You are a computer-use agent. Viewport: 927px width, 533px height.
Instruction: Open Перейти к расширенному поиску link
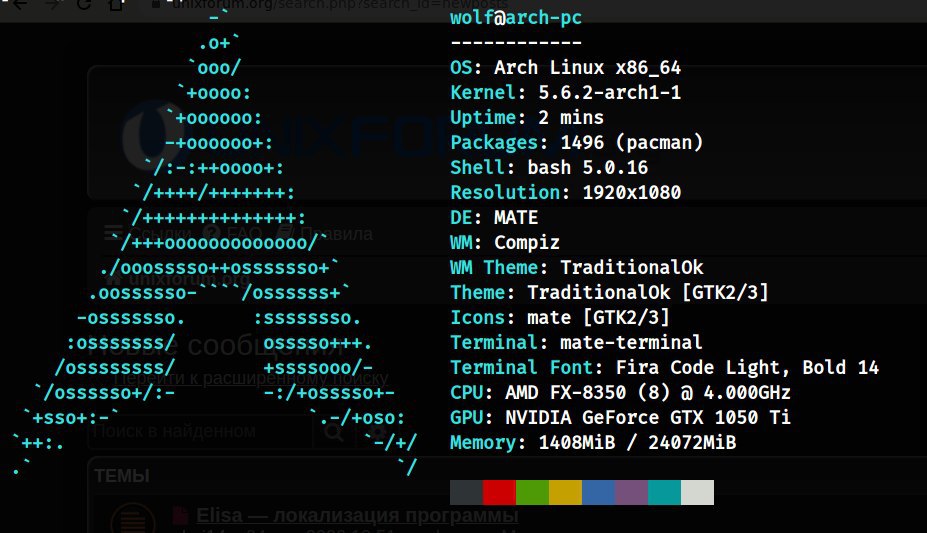[251, 378]
